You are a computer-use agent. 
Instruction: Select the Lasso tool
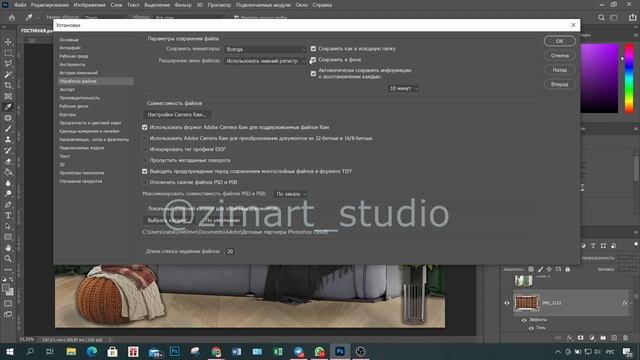click(8, 64)
